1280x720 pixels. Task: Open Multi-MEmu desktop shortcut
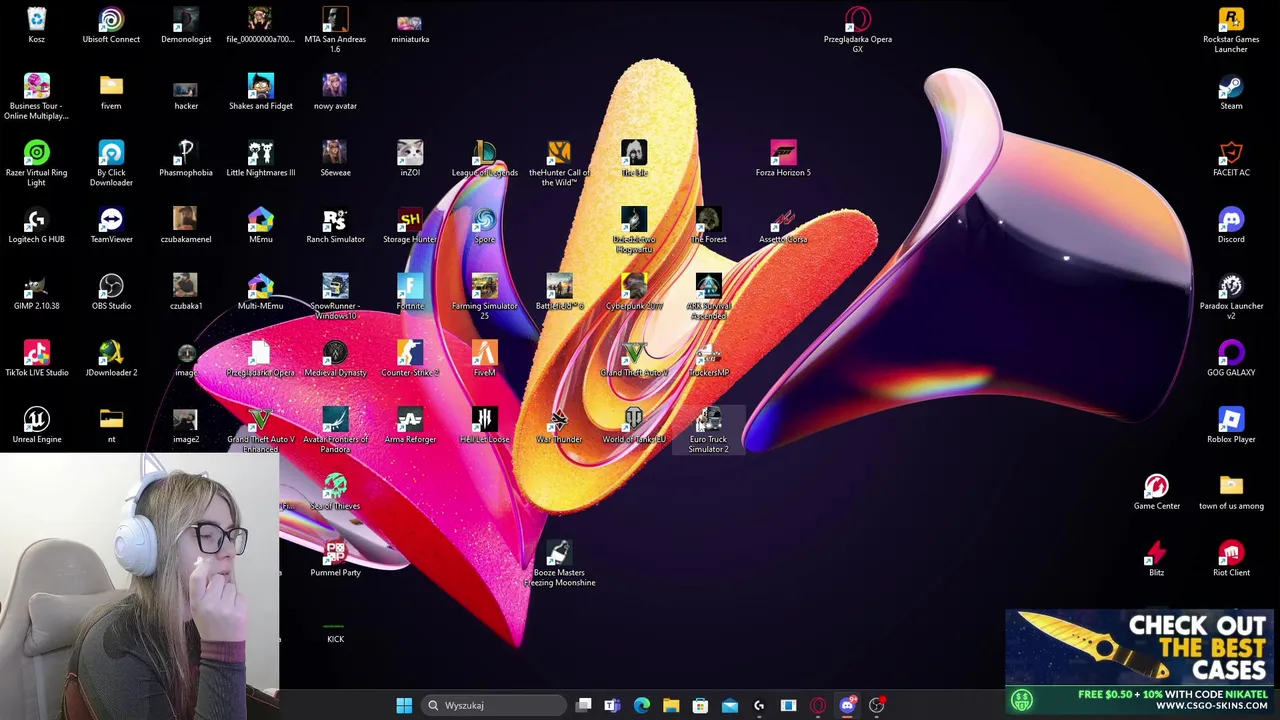260,293
